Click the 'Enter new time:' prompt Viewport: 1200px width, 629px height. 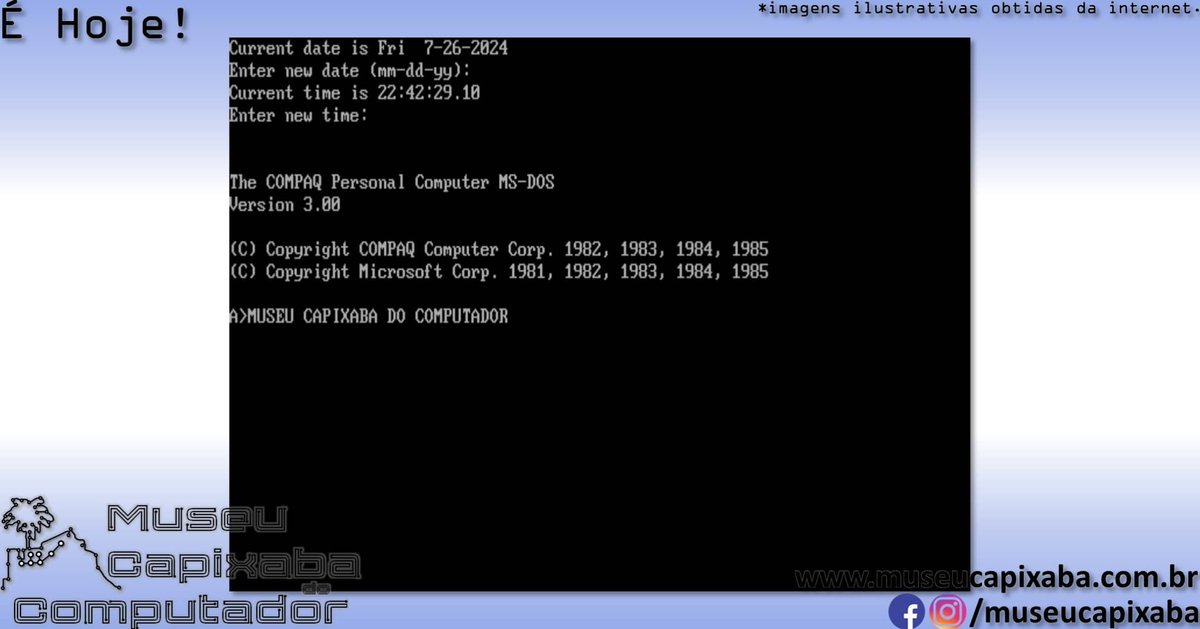point(298,116)
